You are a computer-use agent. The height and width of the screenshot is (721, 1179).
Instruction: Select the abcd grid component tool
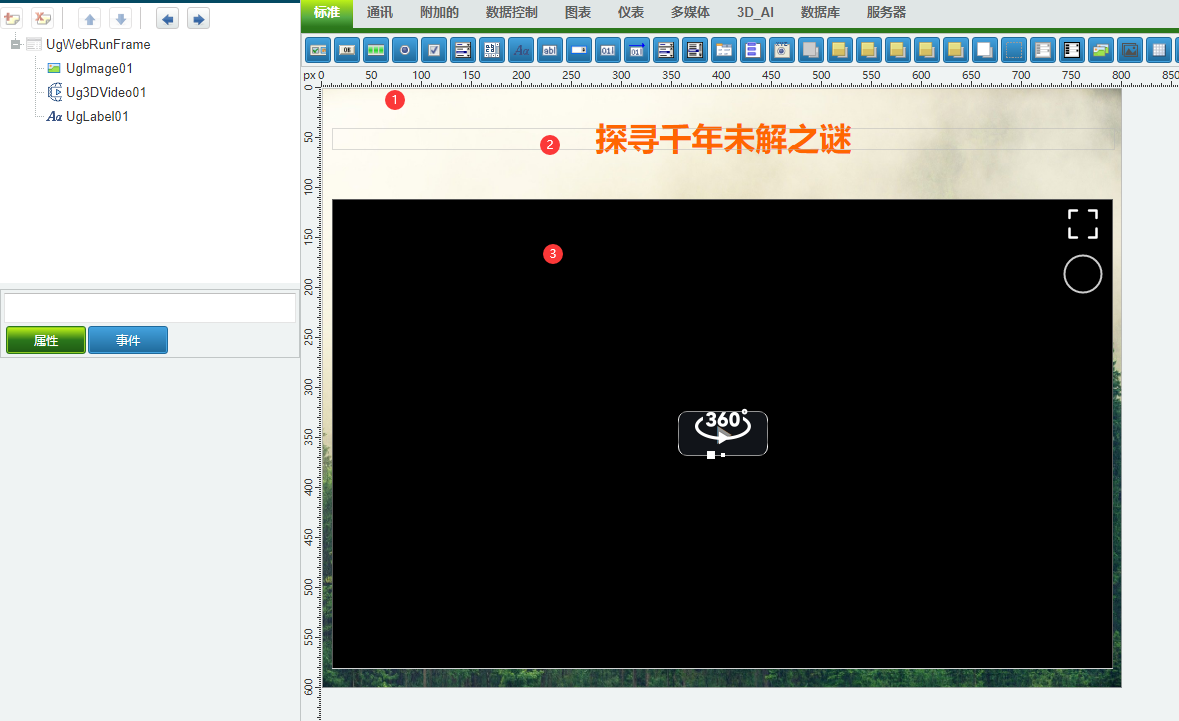pyautogui.click(x=492, y=50)
